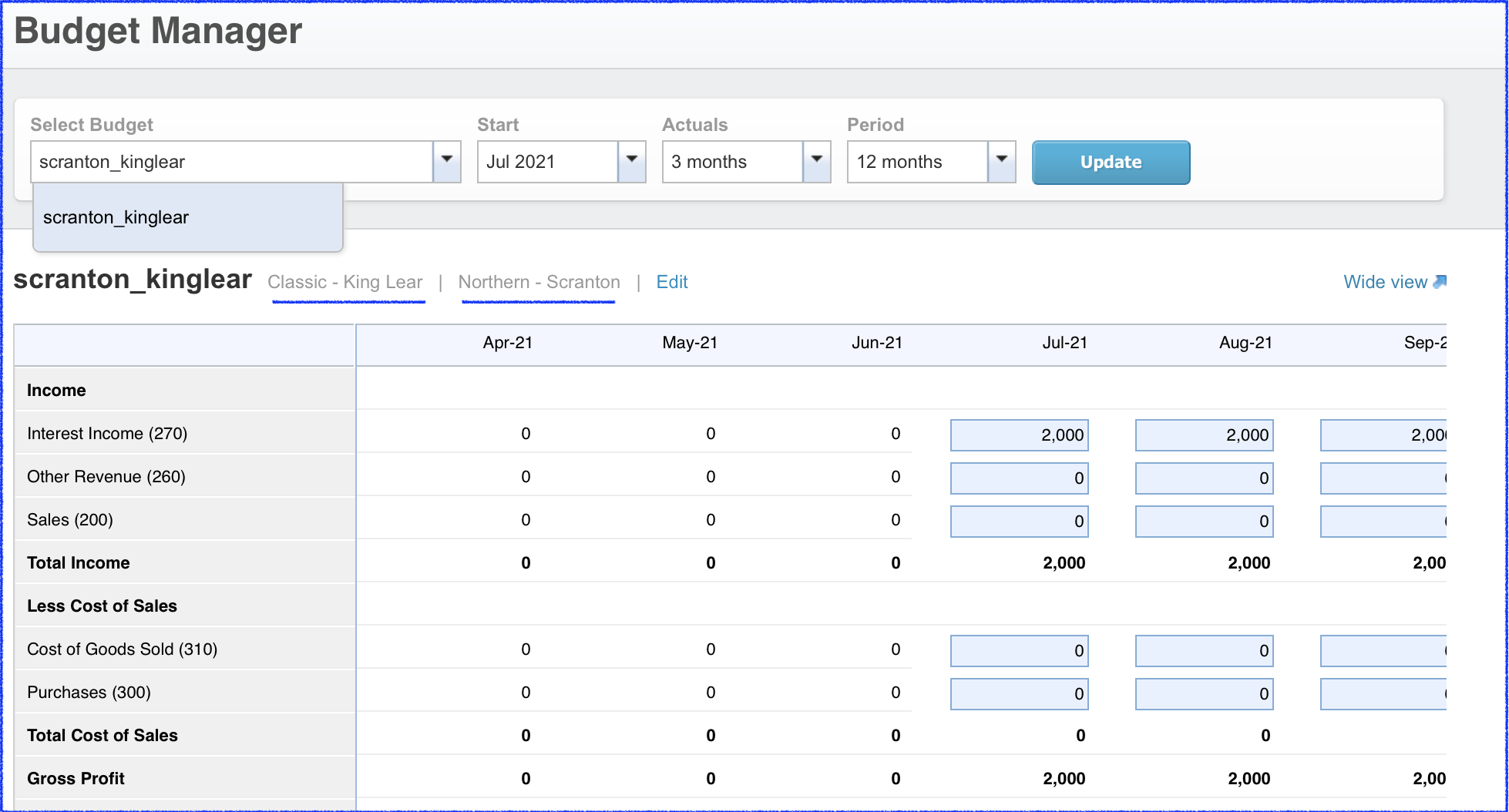Viewport: 1509px width, 812px height.
Task: Select the Other Revenue Jul-21 cell
Action: click(1019, 478)
